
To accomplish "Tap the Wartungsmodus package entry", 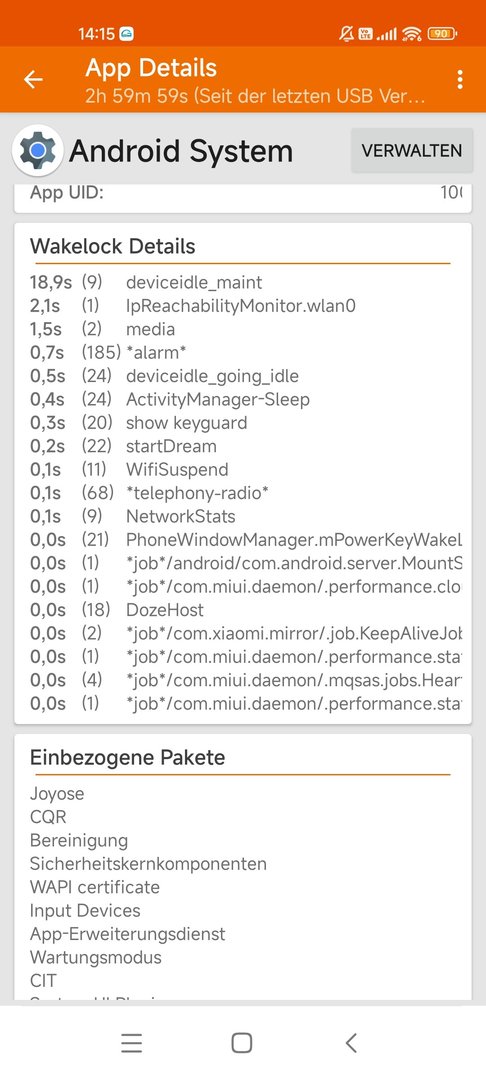I will pyautogui.click(x=96, y=957).
